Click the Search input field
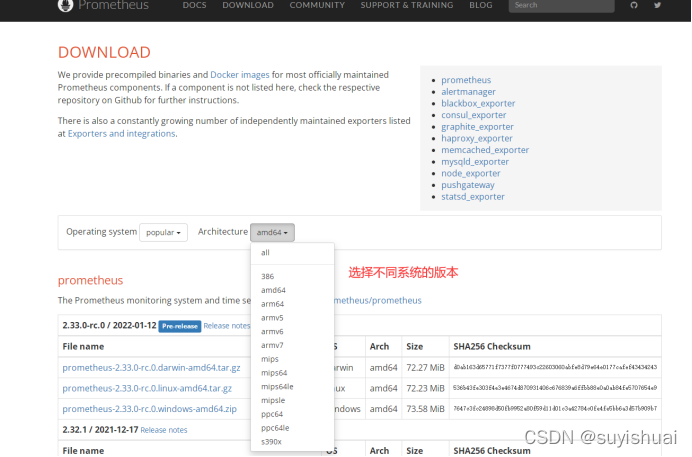This screenshot has height=457, width=692. click(561, 5)
